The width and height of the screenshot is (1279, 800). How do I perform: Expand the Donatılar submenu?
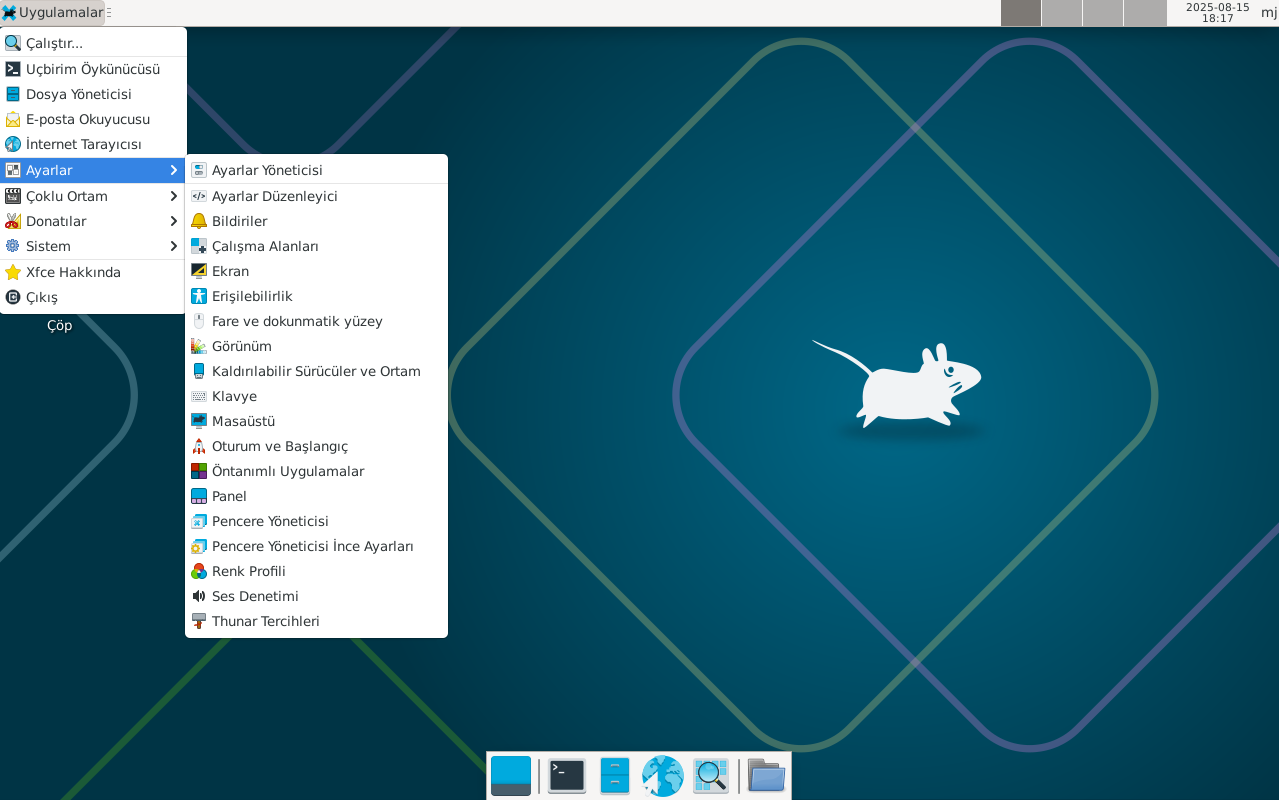click(93, 221)
